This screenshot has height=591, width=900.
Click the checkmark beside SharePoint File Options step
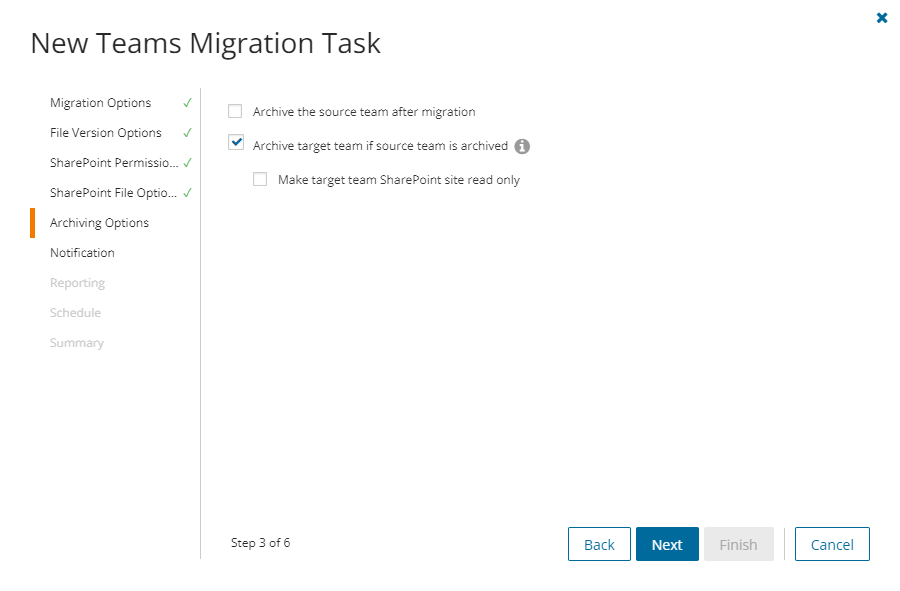coord(187,193)
